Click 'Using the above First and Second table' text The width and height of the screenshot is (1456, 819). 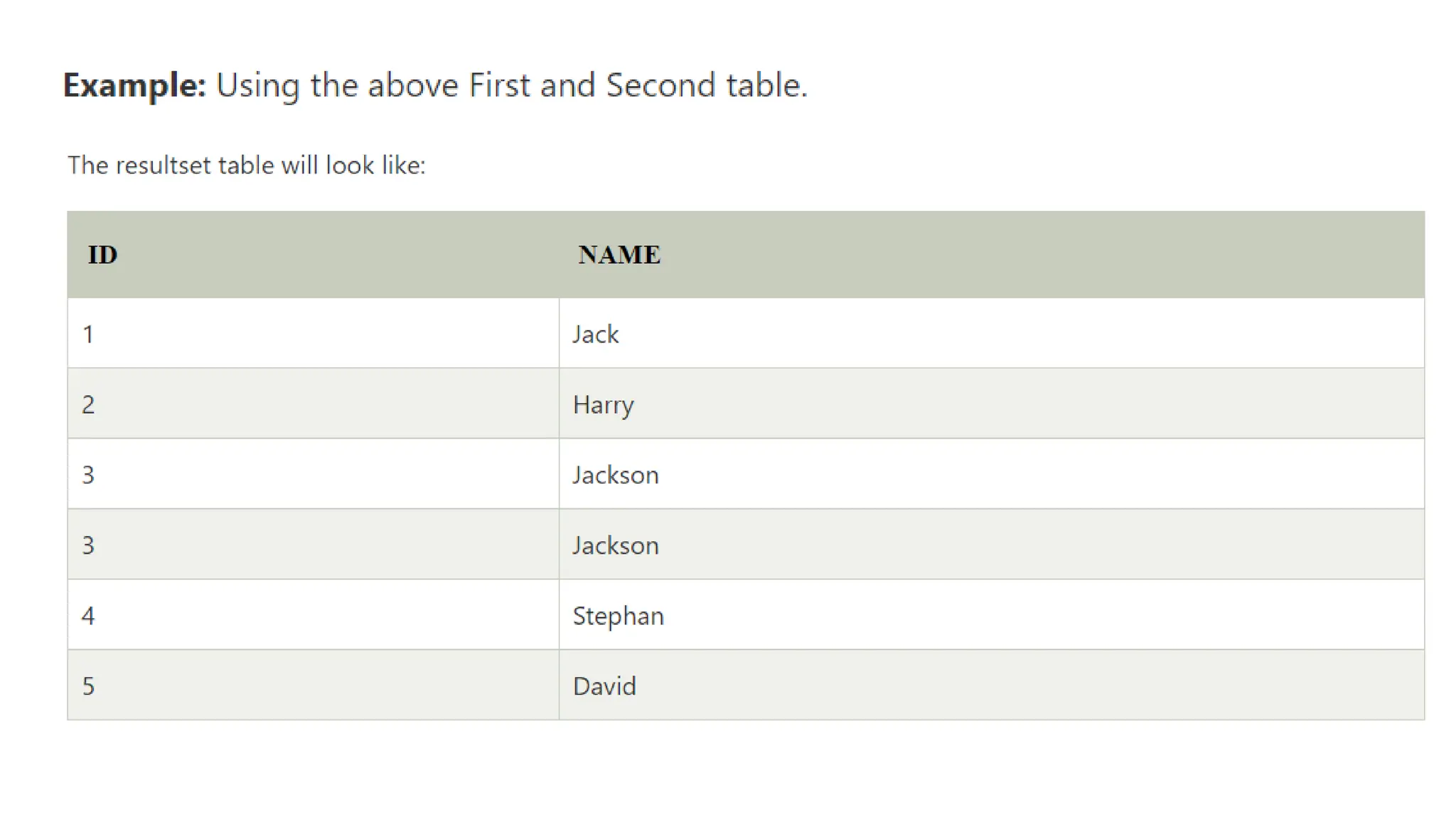pyautogui.click(x=511, y=85)
